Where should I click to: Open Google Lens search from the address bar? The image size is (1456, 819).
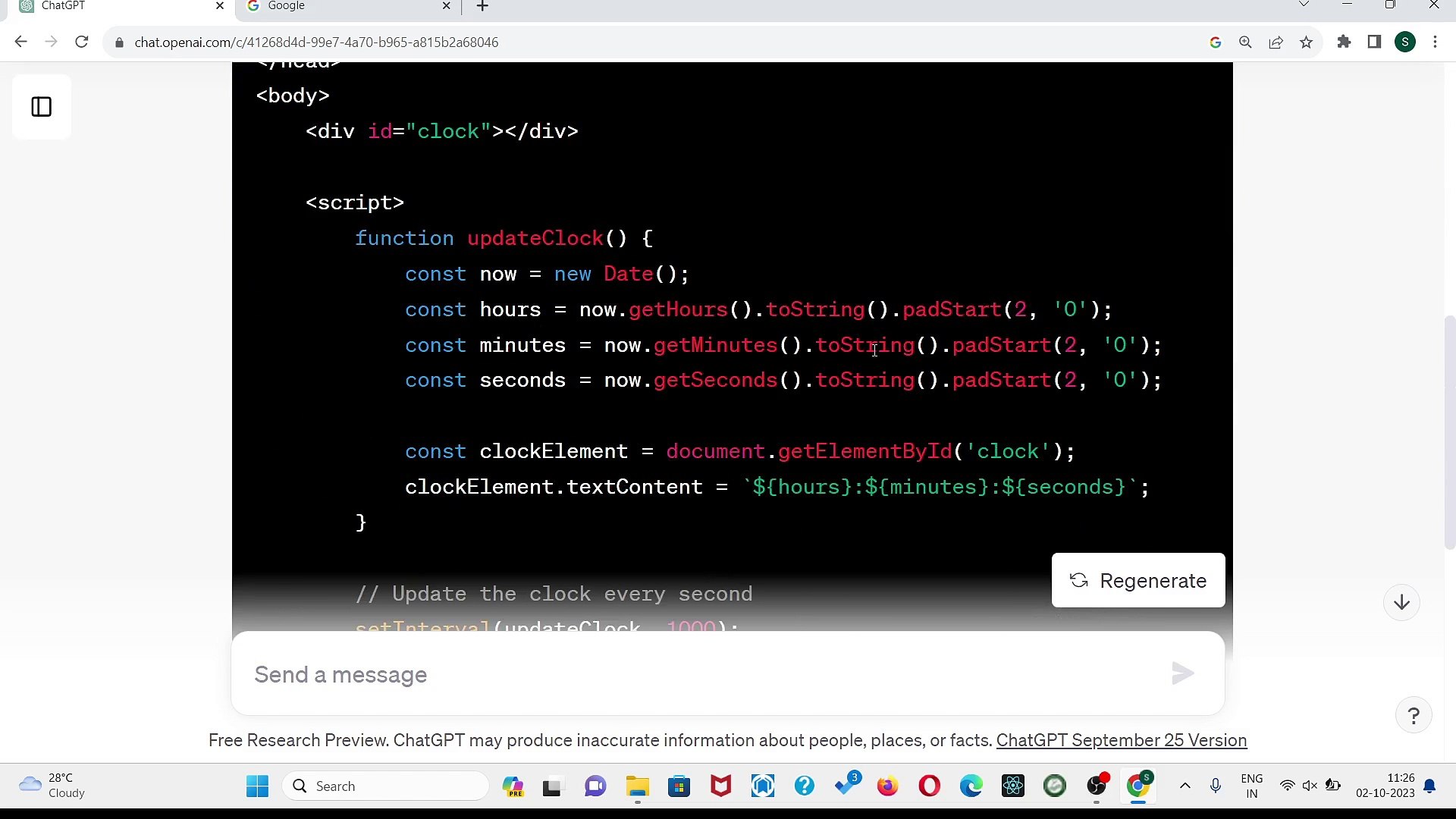coord(1216,42)
